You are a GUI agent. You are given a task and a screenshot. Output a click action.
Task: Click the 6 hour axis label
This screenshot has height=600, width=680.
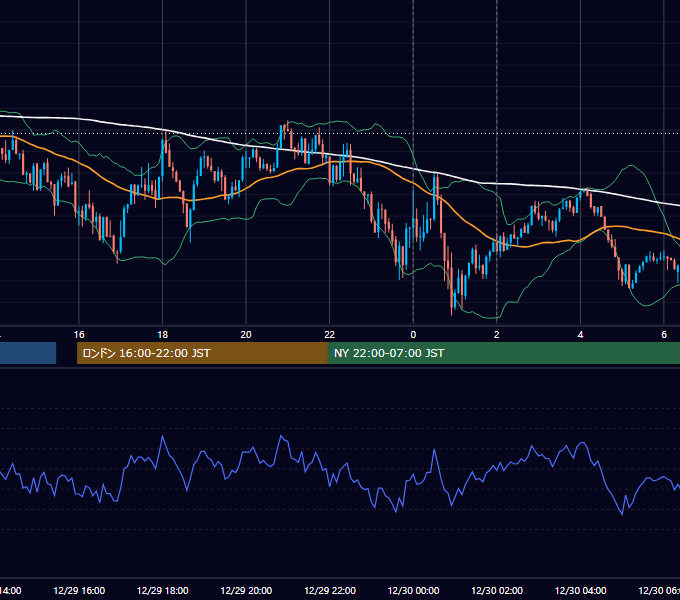(664, 335)
